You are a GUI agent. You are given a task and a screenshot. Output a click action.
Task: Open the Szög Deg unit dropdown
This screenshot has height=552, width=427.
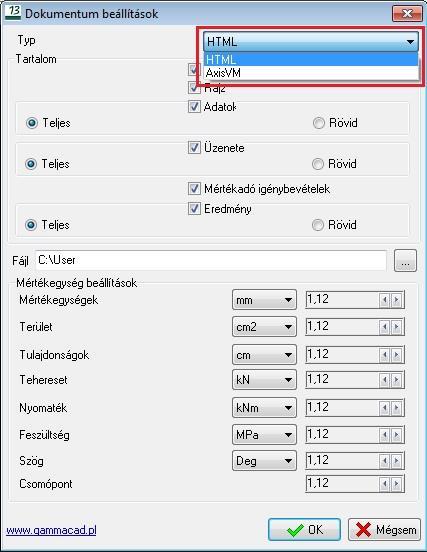click(264, 461)
